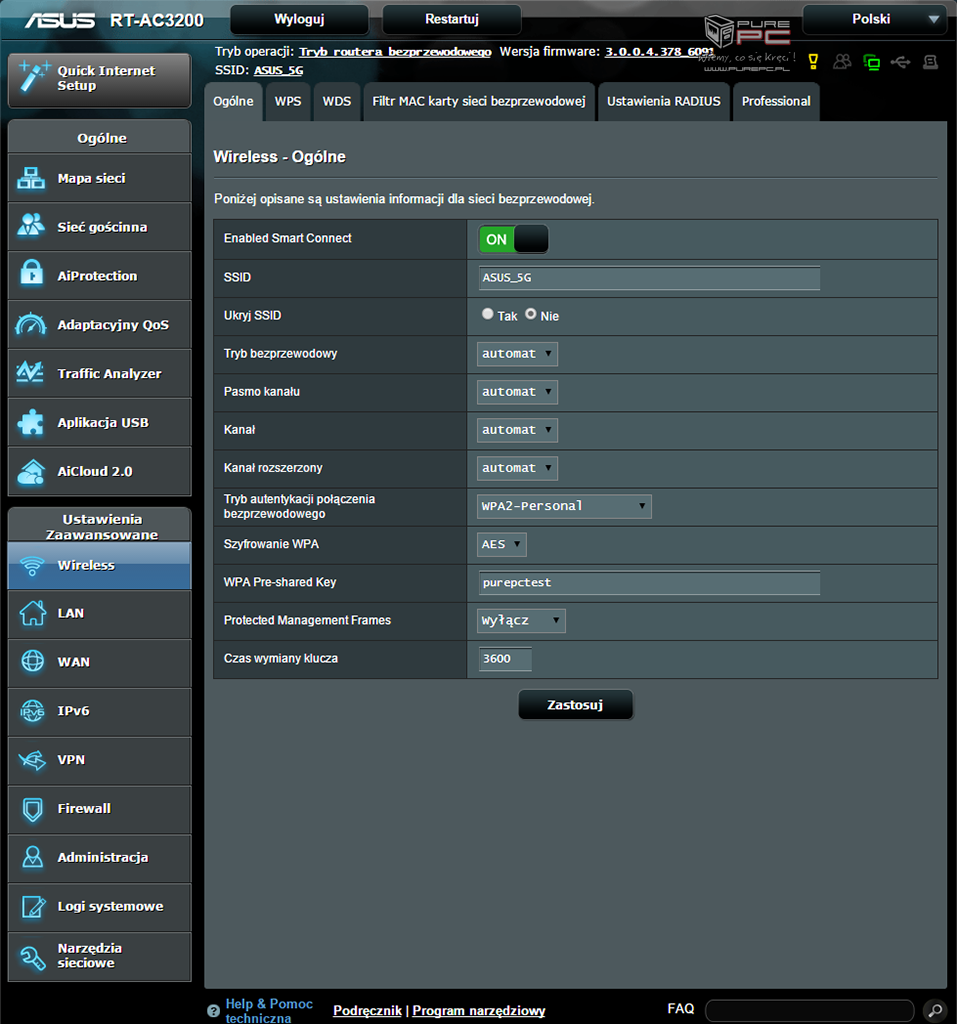The width and height of the screenshot is (957, 1024).
Task: Click the firmware version 3.0.0.4.378 link
Action: click(658, 52)
